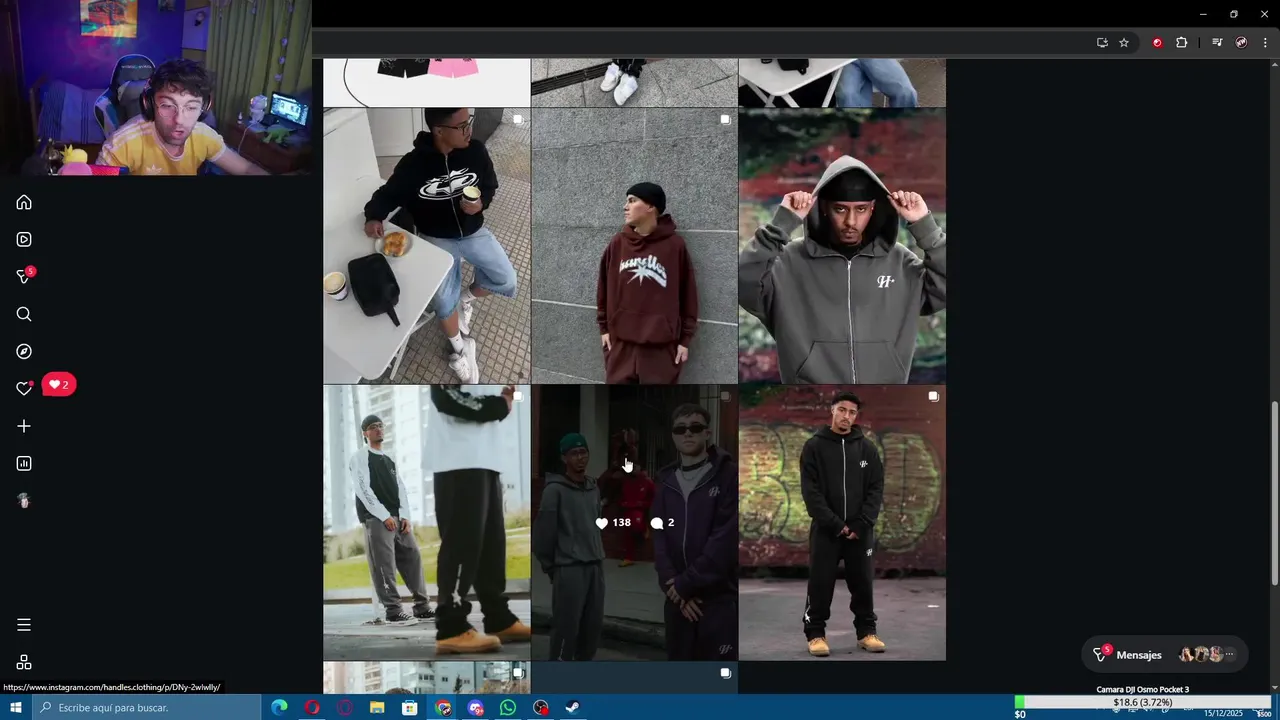Click the install app icon in the address bar

[x=1102, y=42]
